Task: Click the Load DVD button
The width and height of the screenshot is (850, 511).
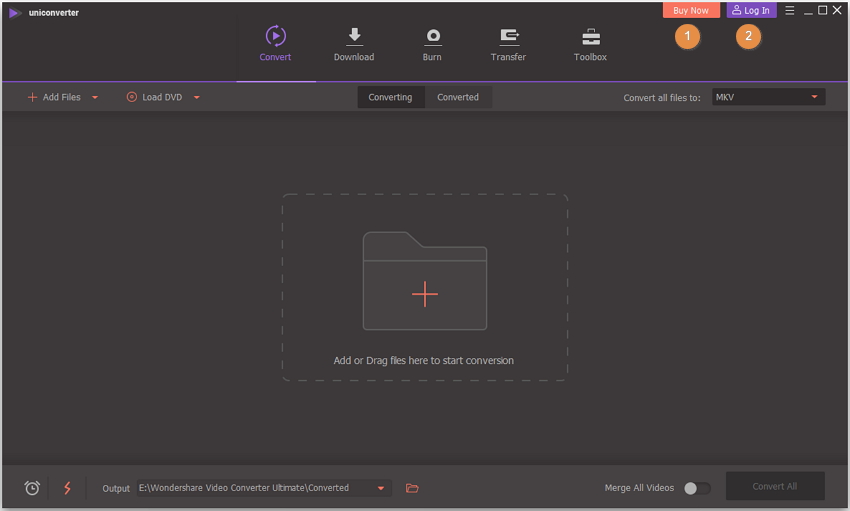Action: pyautogui.click(x=154, y=97)
